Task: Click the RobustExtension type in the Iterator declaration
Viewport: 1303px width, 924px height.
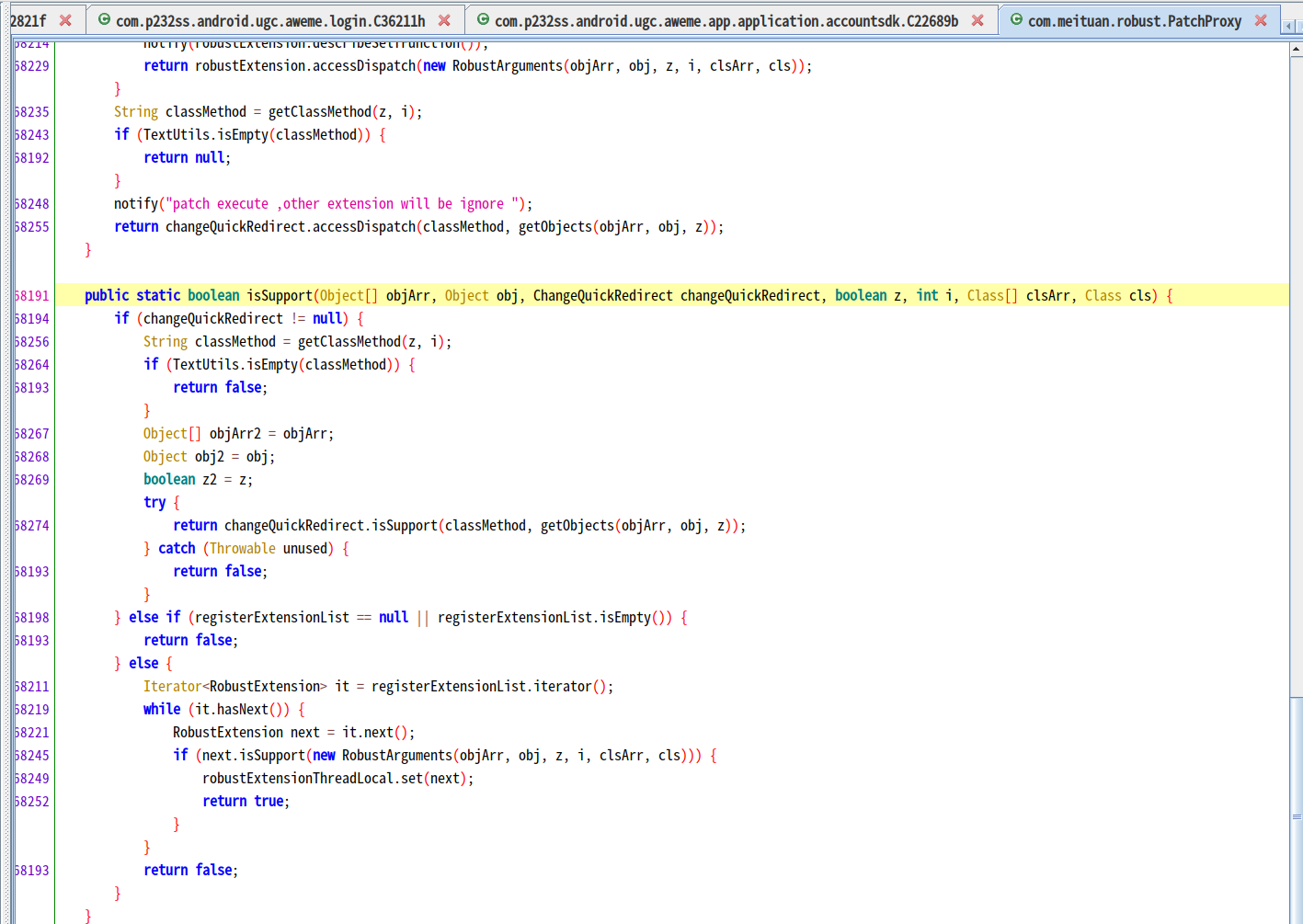Action: pyautogui.click(x=264, y=686)
